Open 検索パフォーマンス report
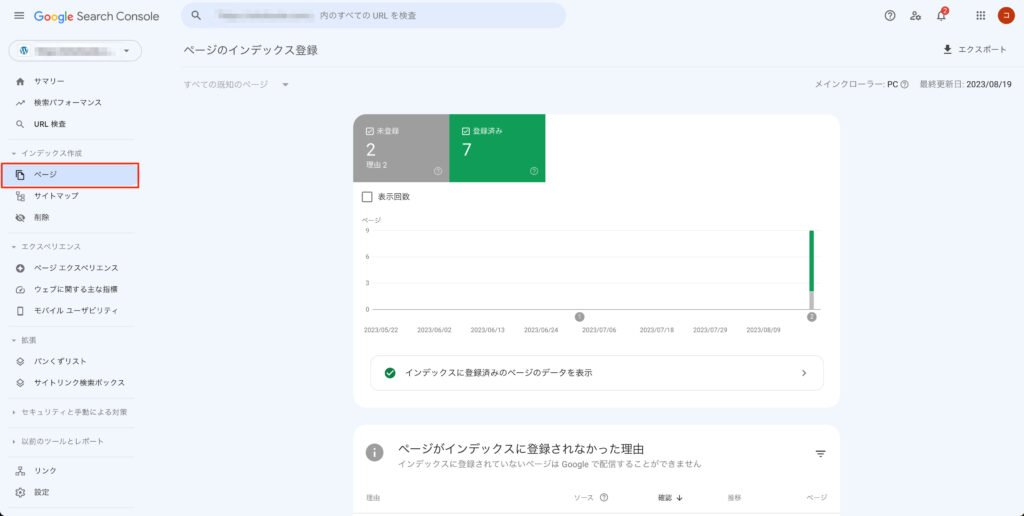 point(70,103)
